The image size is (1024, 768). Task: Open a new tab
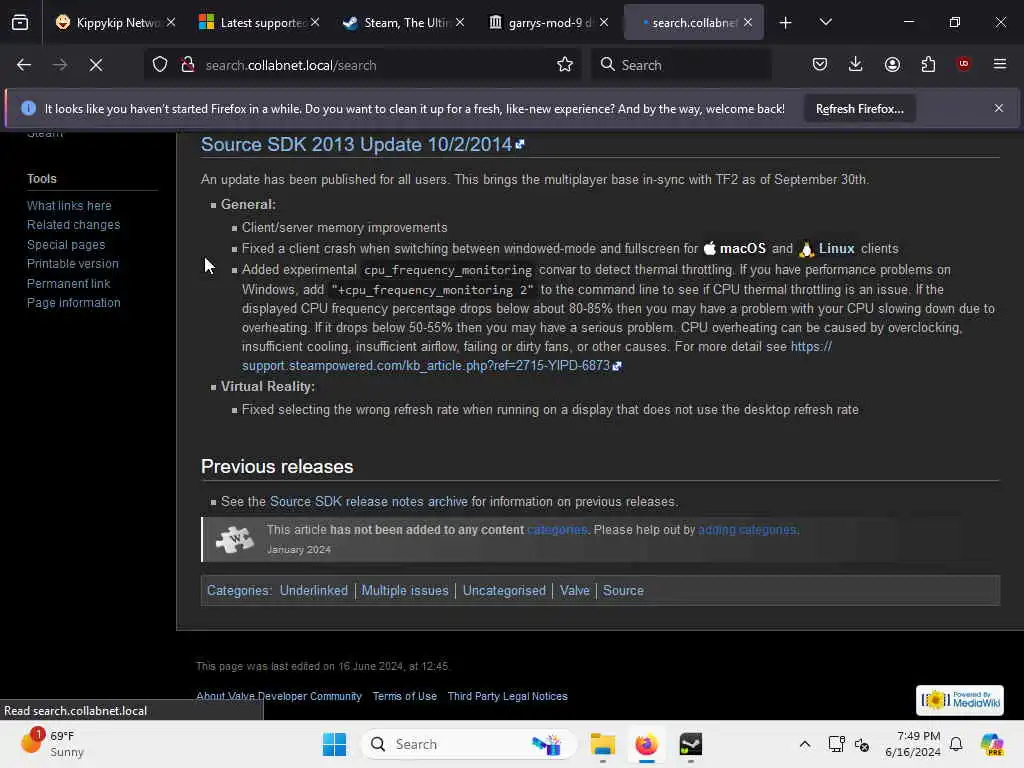(x=786, y=23)
